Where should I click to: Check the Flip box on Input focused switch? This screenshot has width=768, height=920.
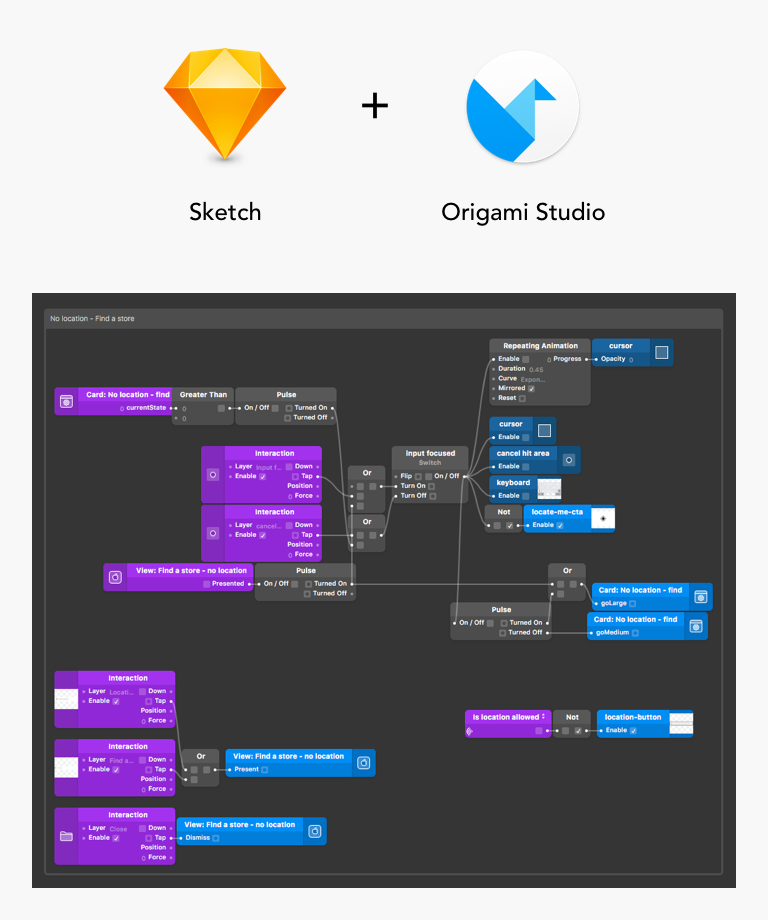[418, 476]
